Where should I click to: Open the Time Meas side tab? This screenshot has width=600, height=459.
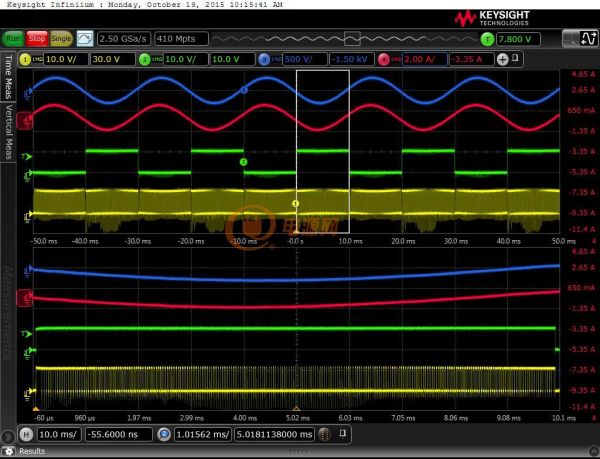point(8,77)
